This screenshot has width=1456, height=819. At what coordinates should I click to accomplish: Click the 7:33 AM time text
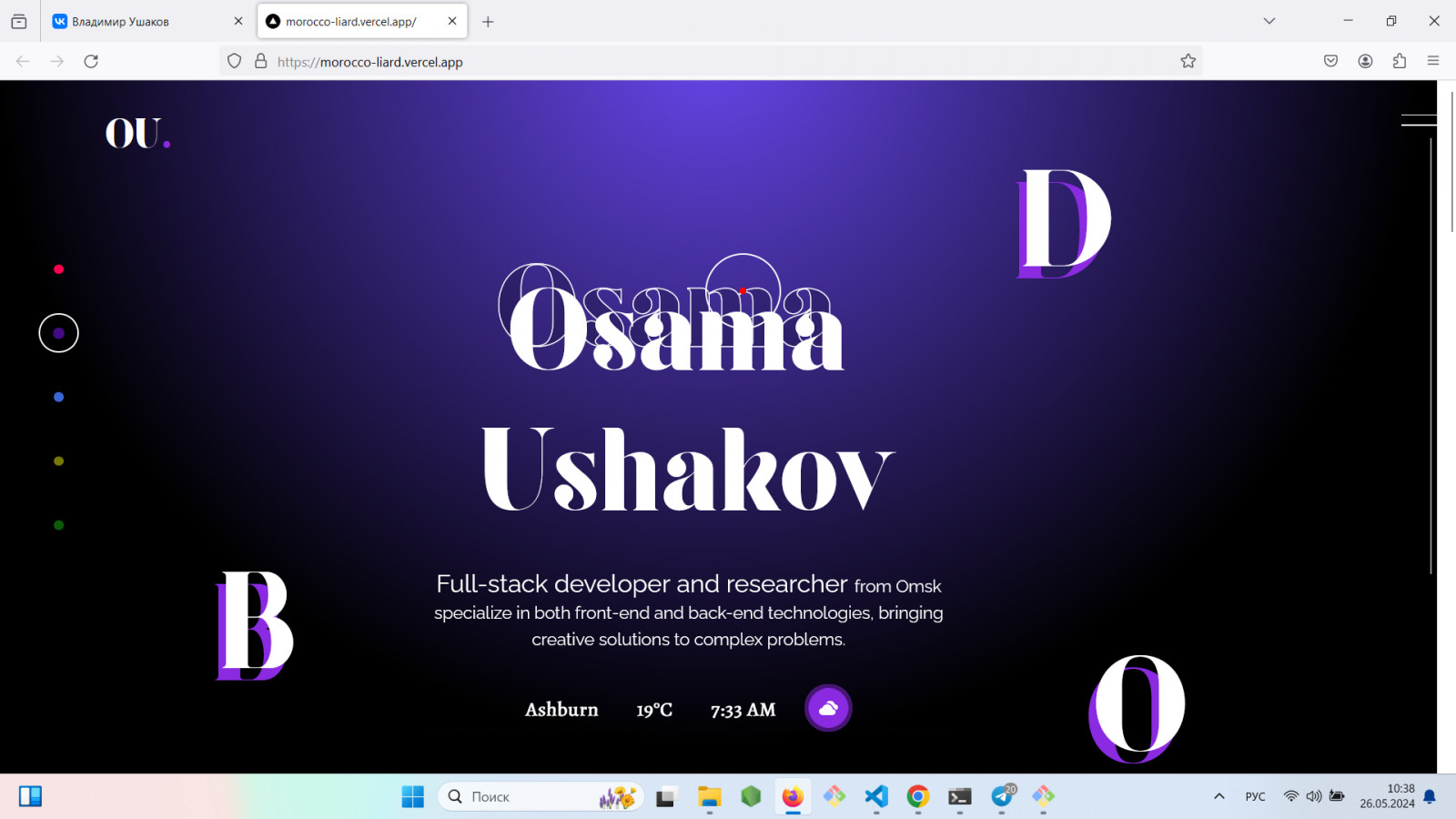[743, 710]
